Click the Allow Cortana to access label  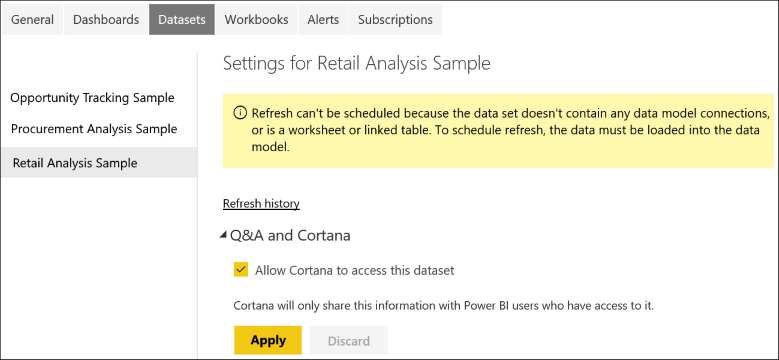tap(355, 271)
